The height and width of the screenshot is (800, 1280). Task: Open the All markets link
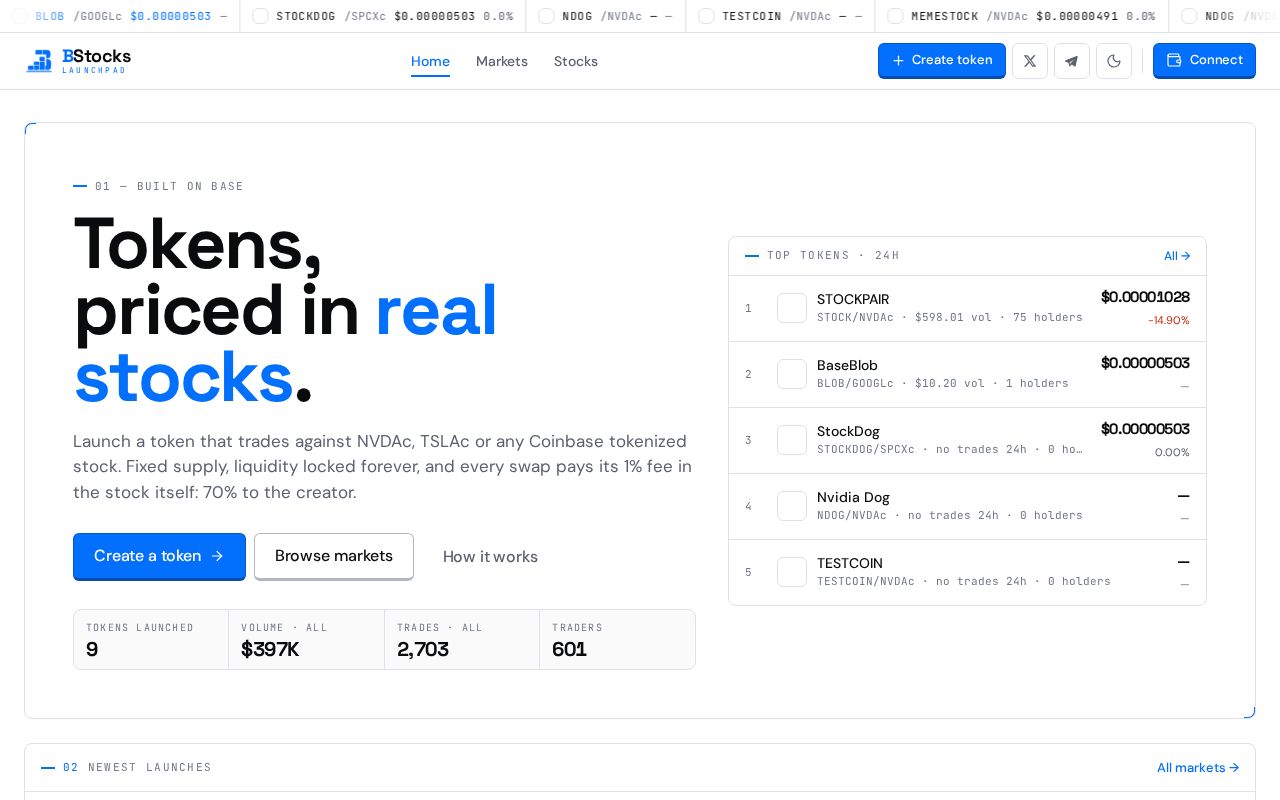[1198, 768]
